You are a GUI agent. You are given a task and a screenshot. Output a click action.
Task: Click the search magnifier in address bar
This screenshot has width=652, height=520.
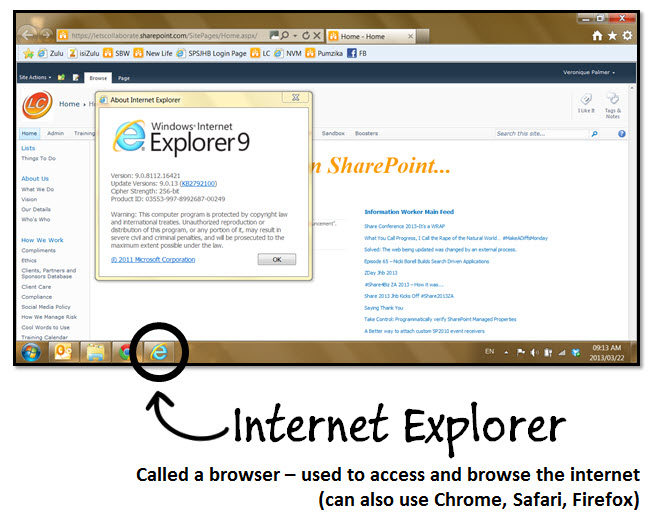[285, 36]
